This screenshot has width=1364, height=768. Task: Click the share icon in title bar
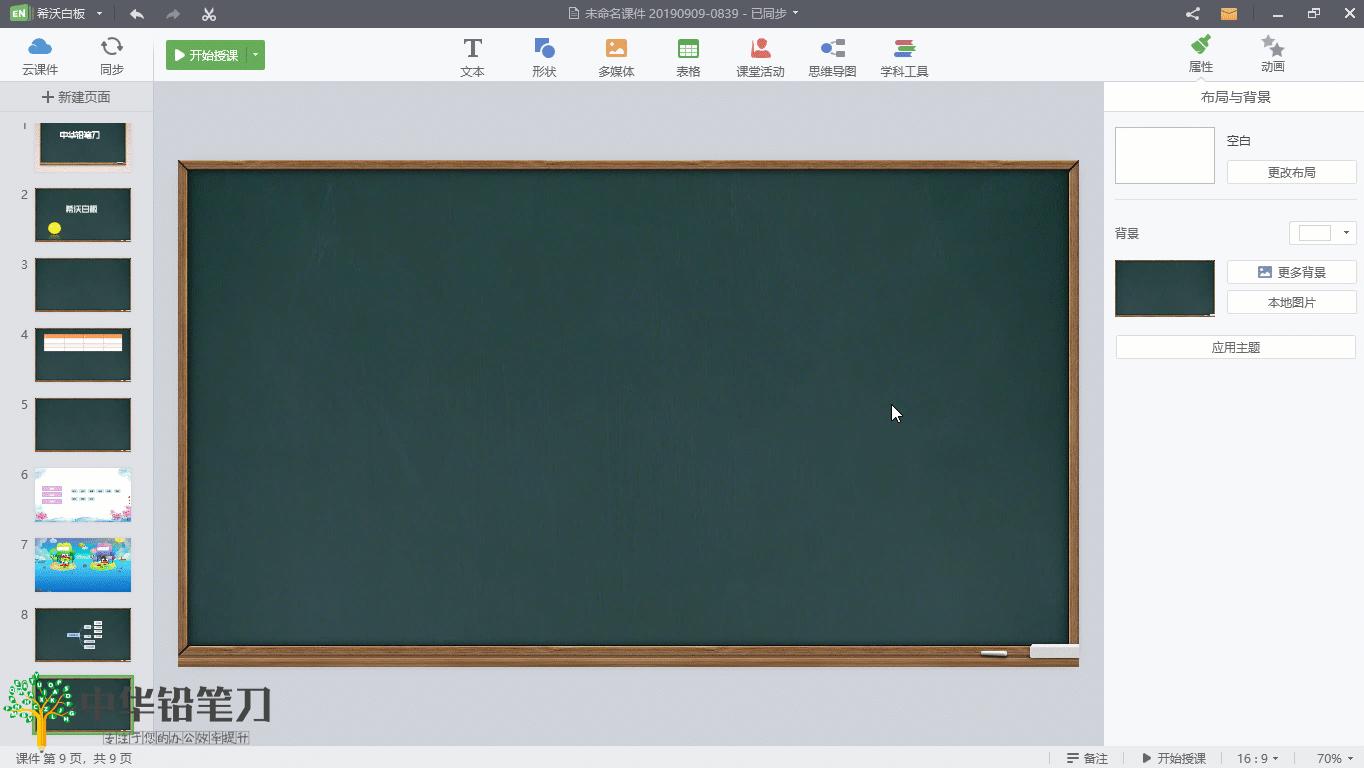tap(1192, 14)
